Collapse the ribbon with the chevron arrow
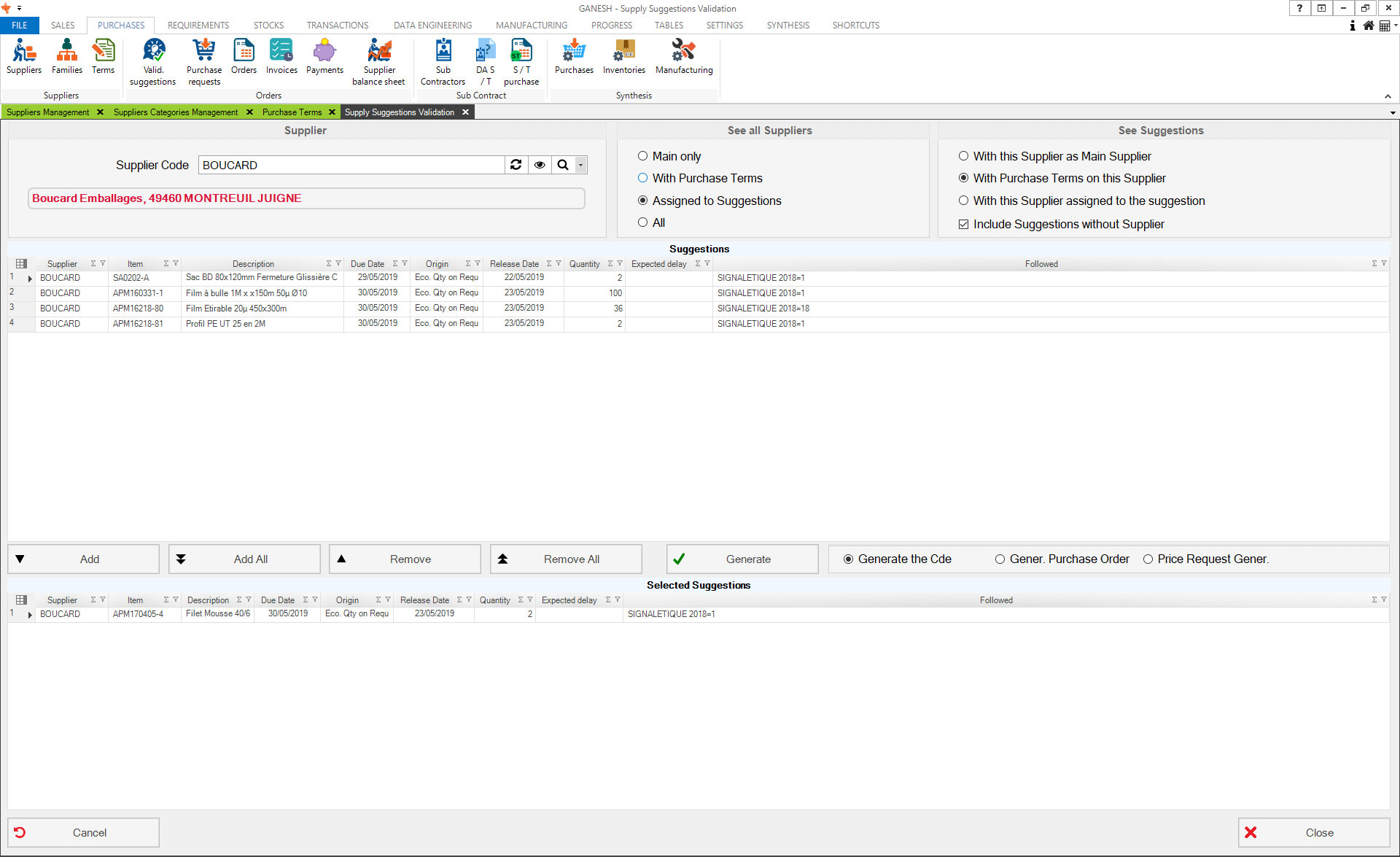1400x857 pixels. point(1388,96)
